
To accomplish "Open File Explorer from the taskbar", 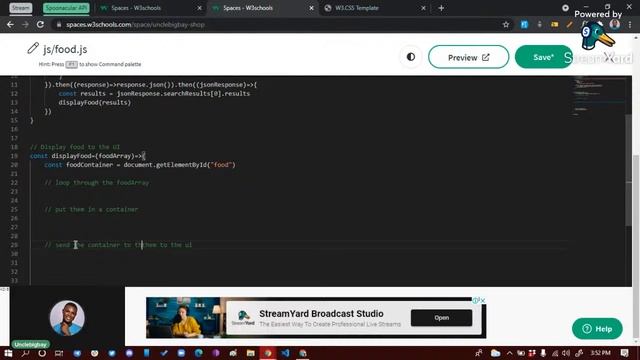I will pyautogui.click(x=251, y=353).
